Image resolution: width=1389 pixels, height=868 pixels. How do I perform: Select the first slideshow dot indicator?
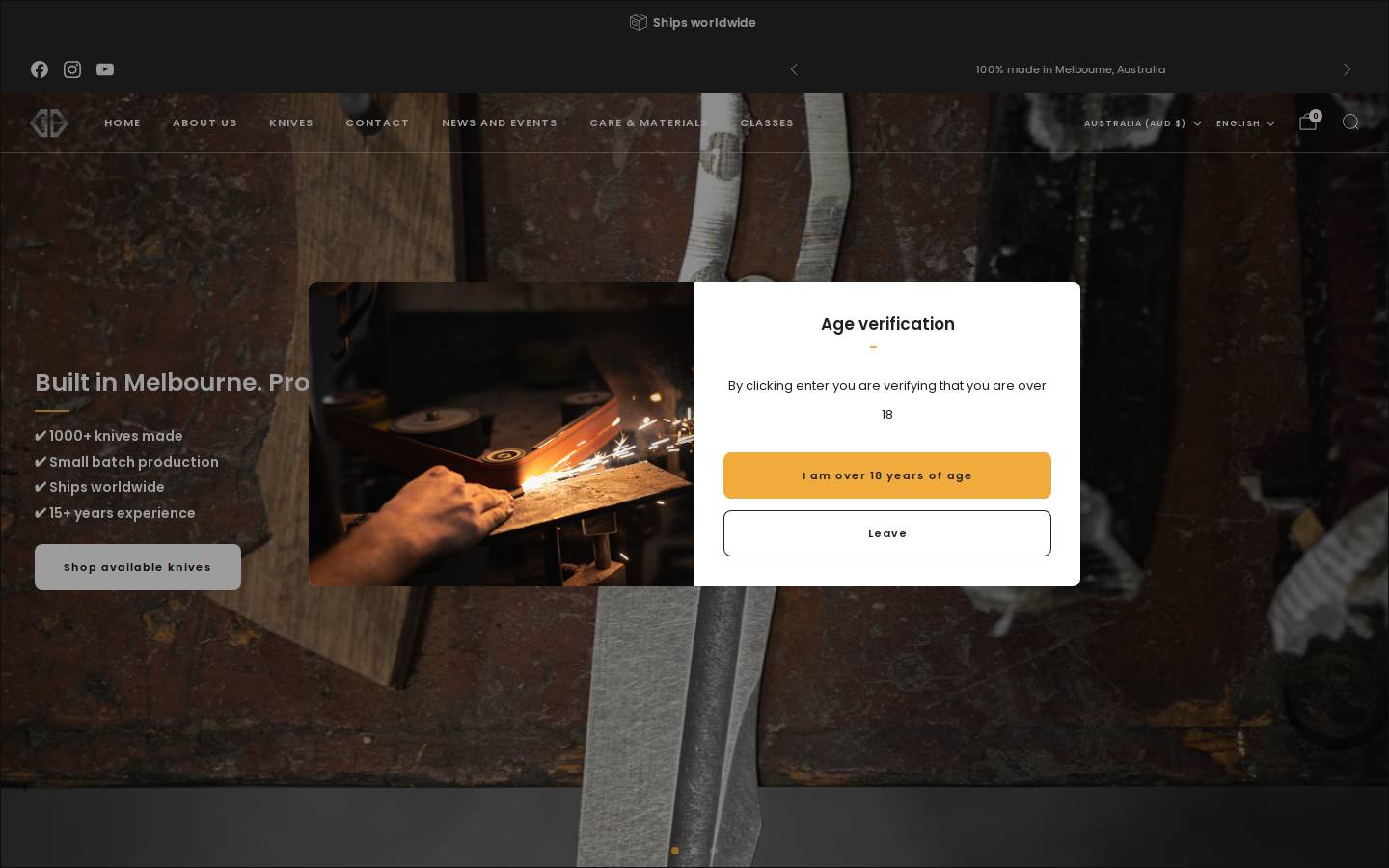675,851
